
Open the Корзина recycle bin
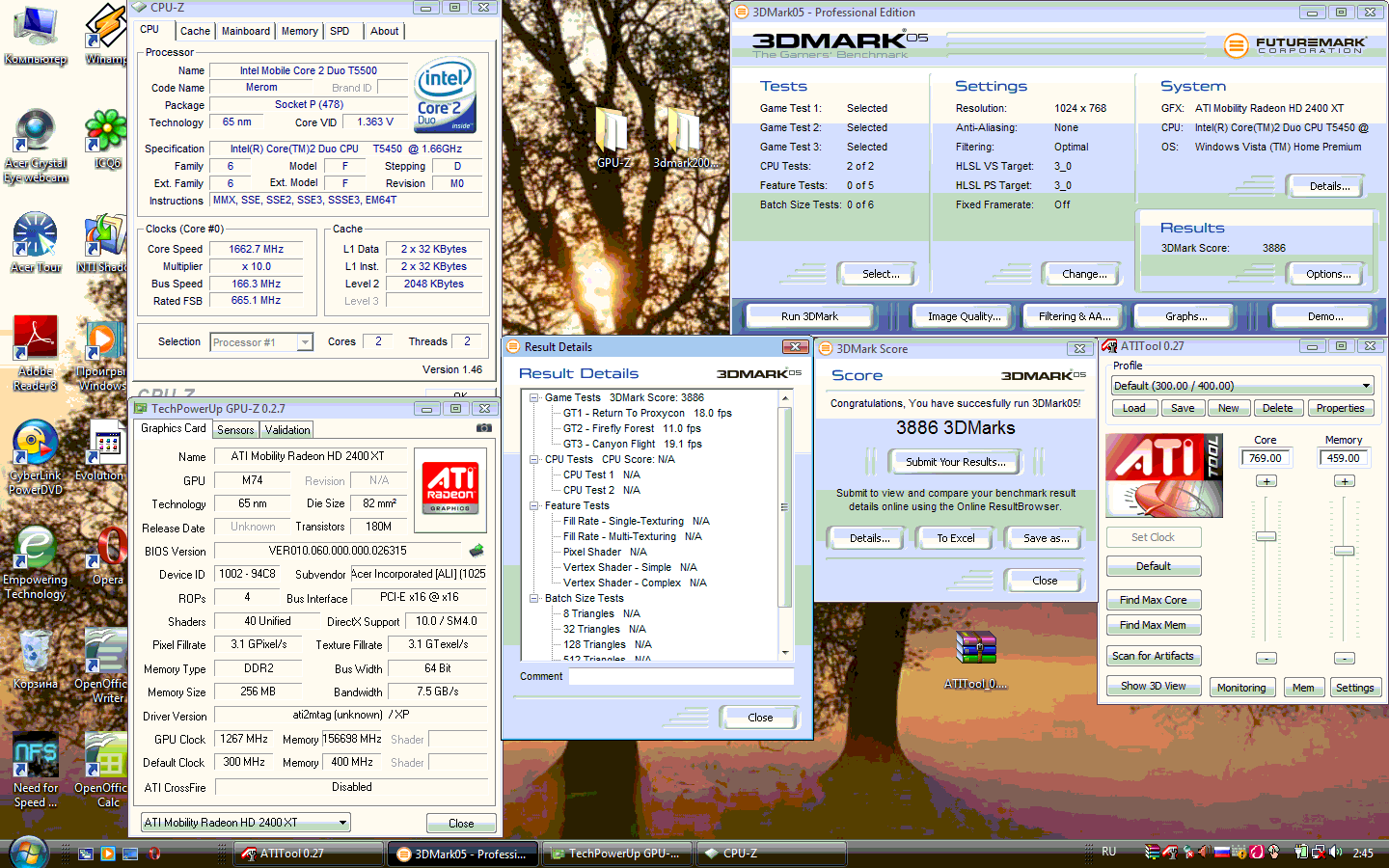coord(36,660)
